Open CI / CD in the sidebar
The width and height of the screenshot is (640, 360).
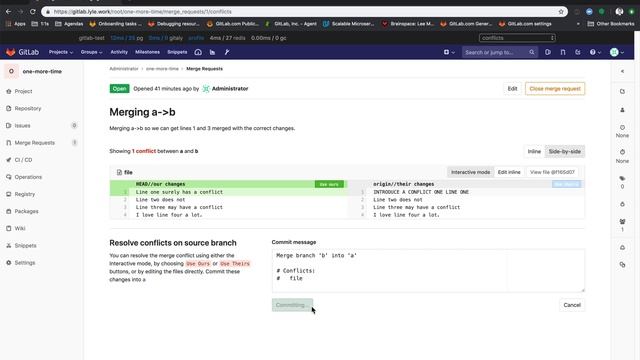(23, 160)
